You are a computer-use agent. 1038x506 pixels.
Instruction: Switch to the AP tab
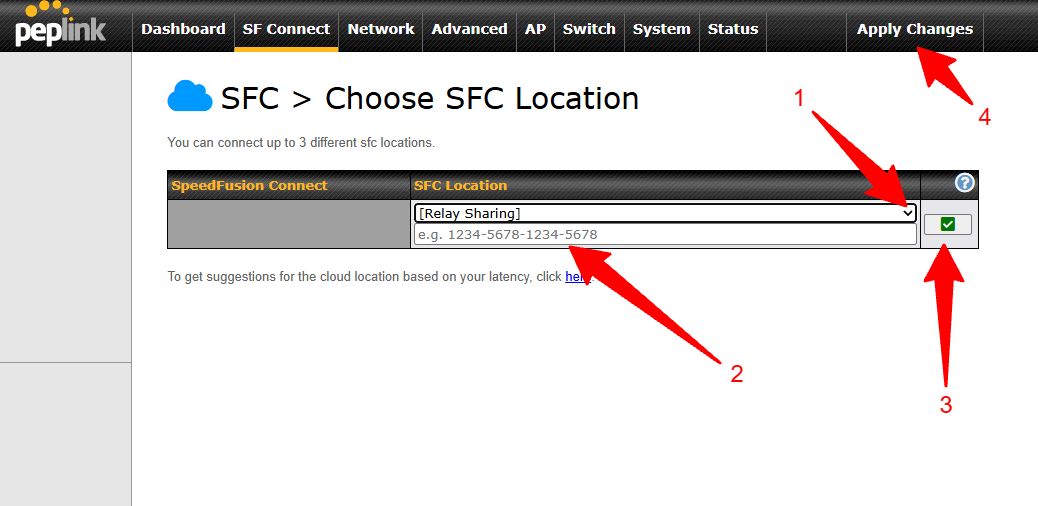[x=535, y=29]
